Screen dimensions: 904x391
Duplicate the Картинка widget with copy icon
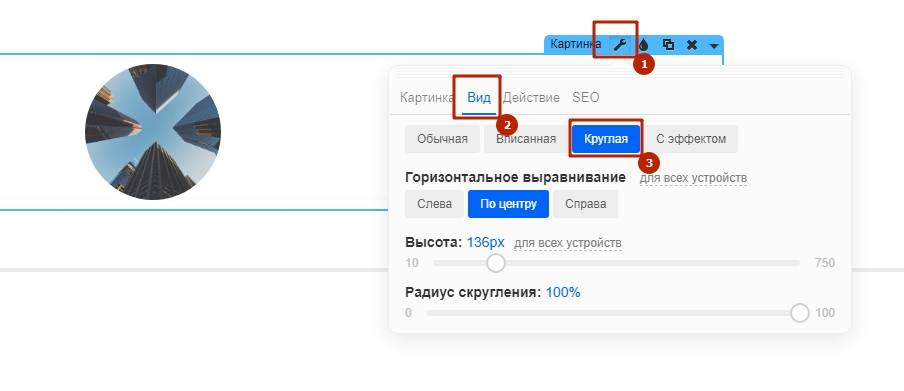tap(668, 44)
